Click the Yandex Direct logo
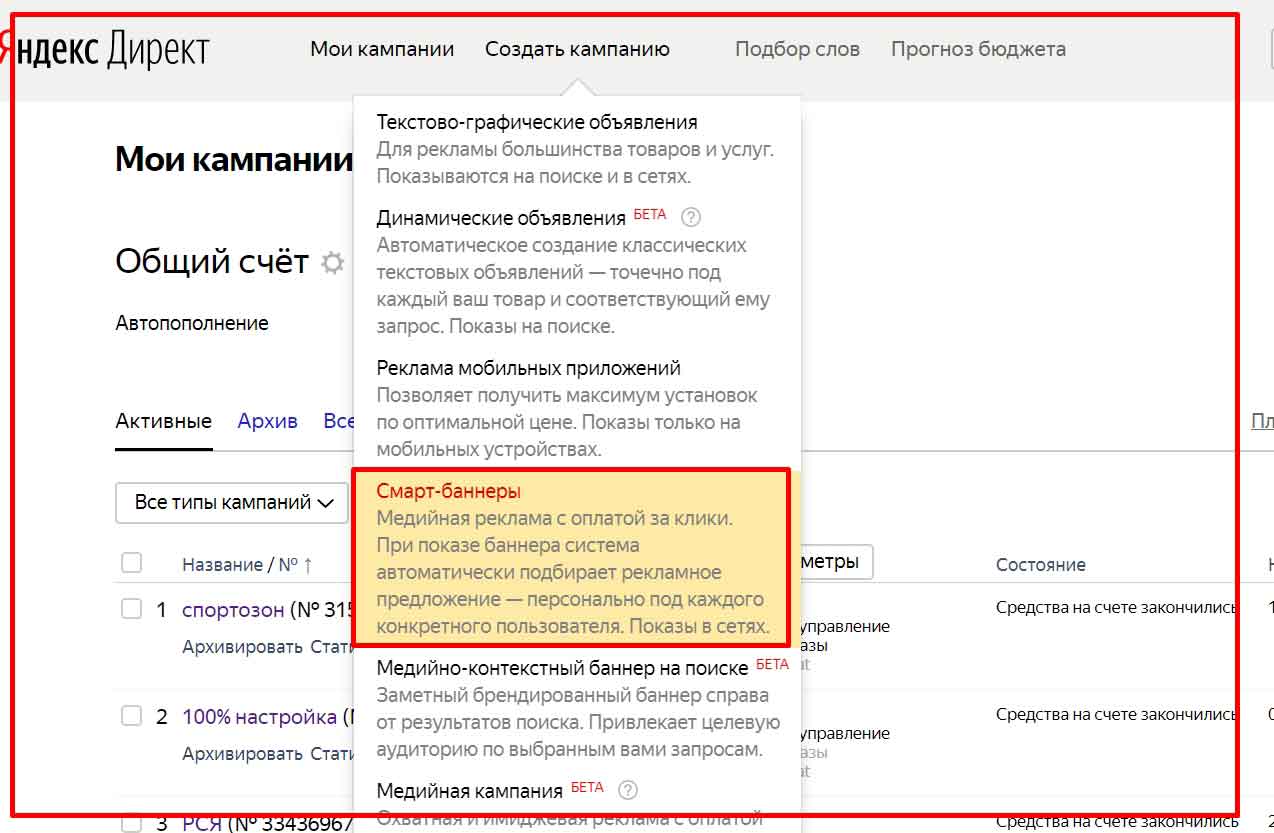The height and width of the screenshot is (833, 1274). (105, 49)
